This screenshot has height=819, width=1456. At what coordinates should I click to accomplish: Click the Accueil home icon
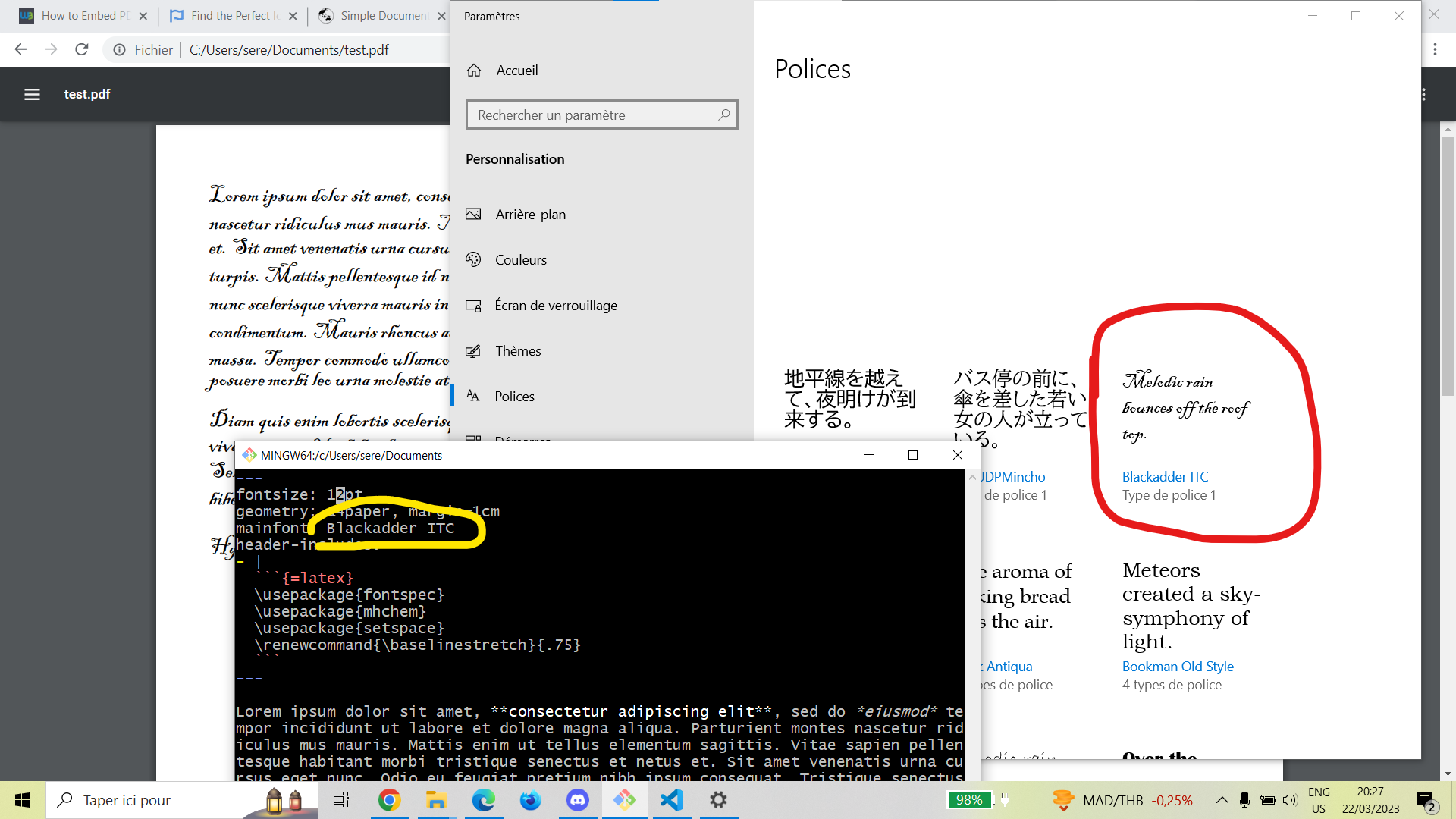point(474,71)
